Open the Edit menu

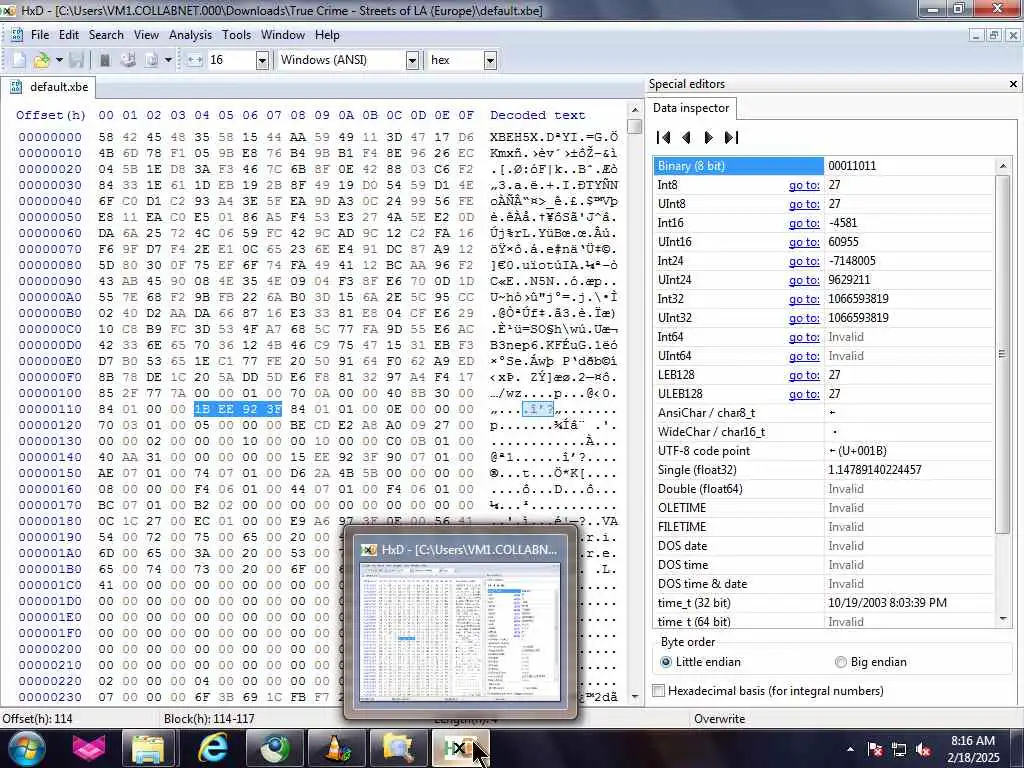(x=69, y=35)
